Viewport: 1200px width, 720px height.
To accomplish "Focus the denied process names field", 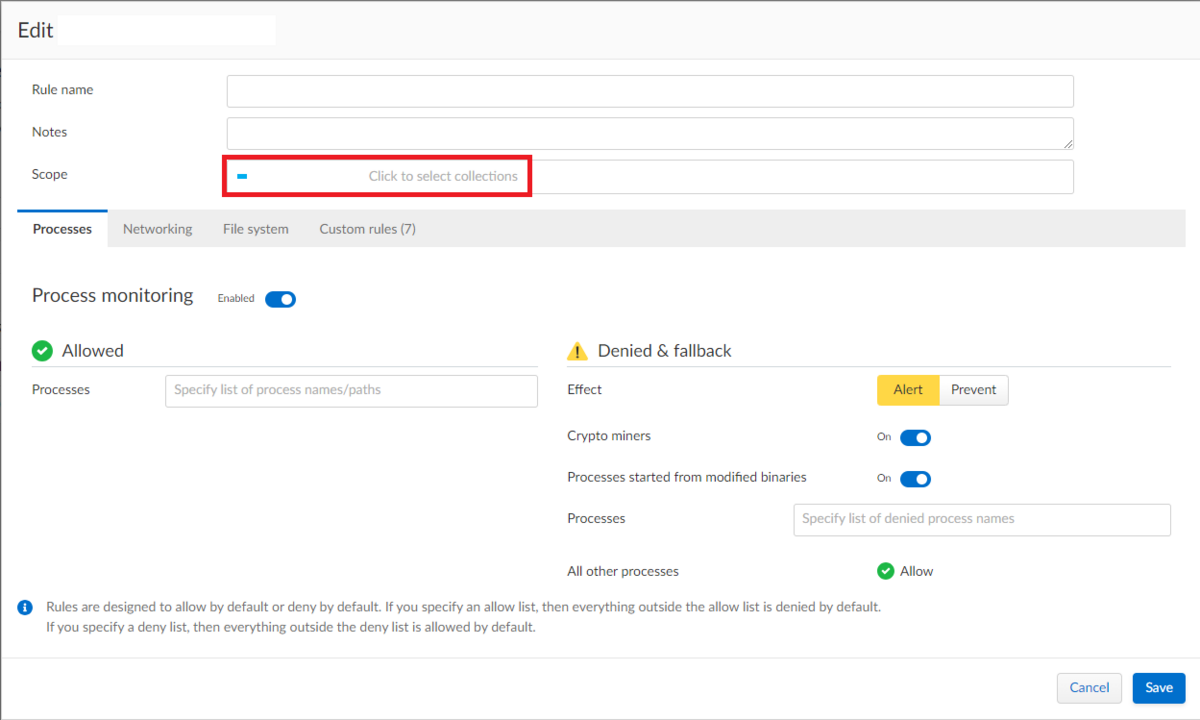I will 982,520.
